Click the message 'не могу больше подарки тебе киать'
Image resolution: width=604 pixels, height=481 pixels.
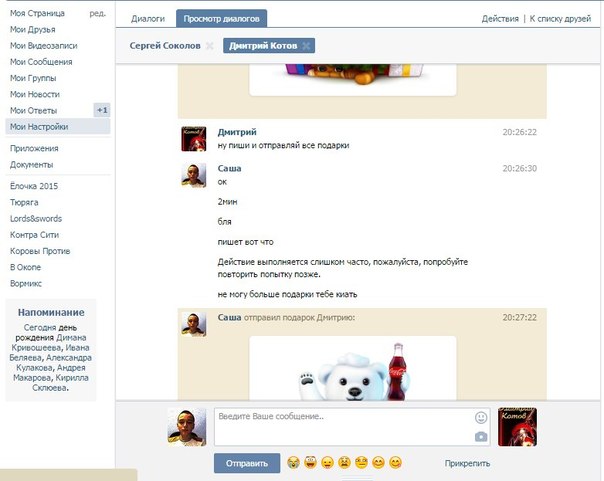287,294
